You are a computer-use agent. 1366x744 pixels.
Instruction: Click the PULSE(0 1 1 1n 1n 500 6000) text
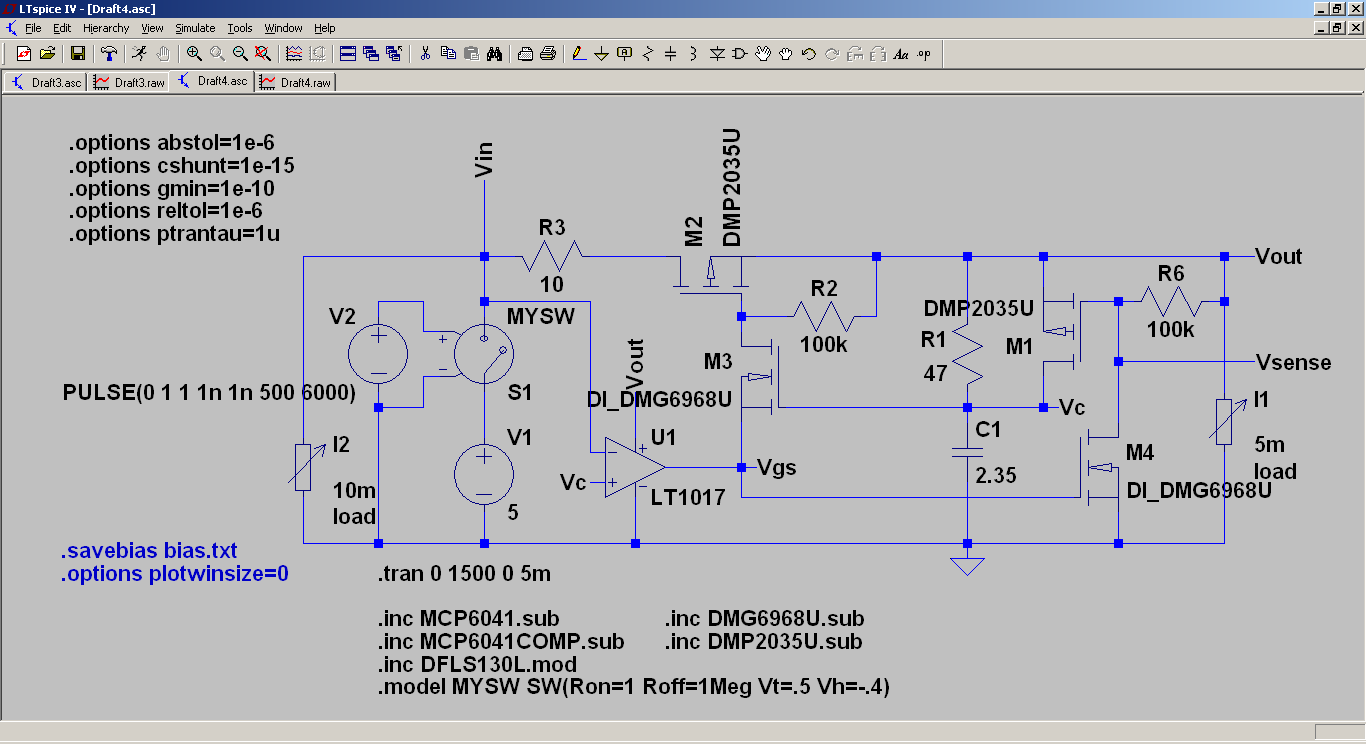(x=209, y=393)
